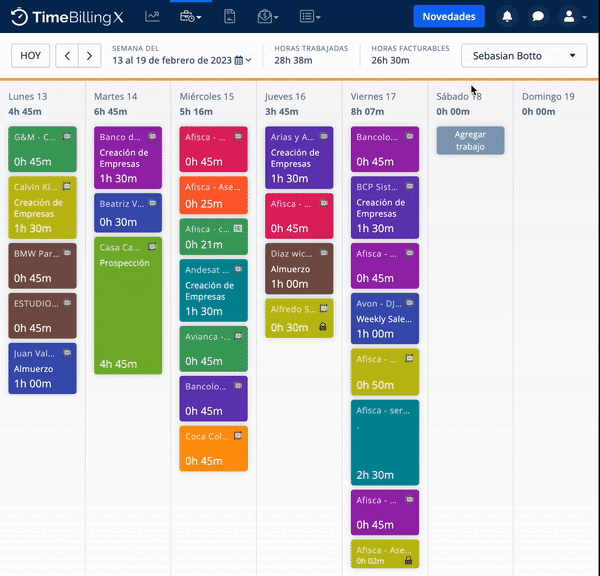Click small icon on Diaz wic... card
This screenshot has height=576, width=600.
pyautogui.click(x=324, y=253)
